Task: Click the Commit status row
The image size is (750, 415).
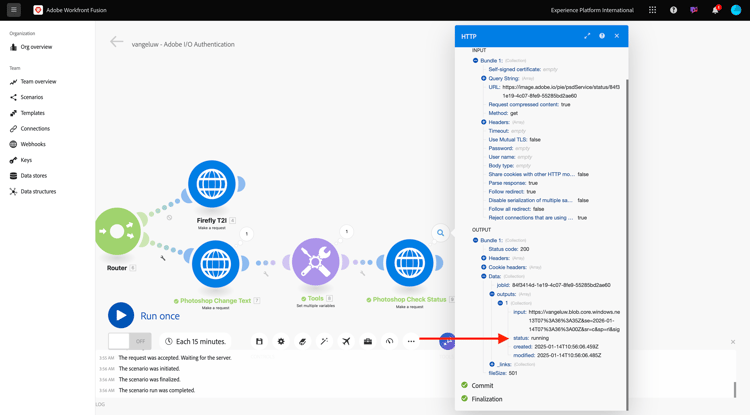Action: coord(477,385)
